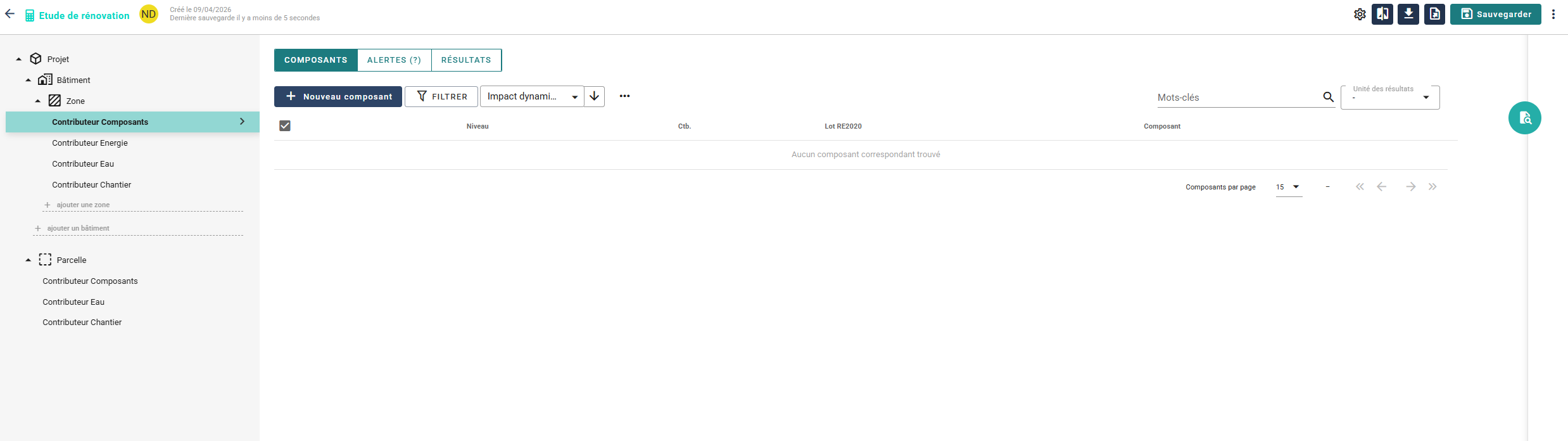Click the Zone label in the tree
The height and width of the screenshot is (441, 1568).
(x=75, y=101)
